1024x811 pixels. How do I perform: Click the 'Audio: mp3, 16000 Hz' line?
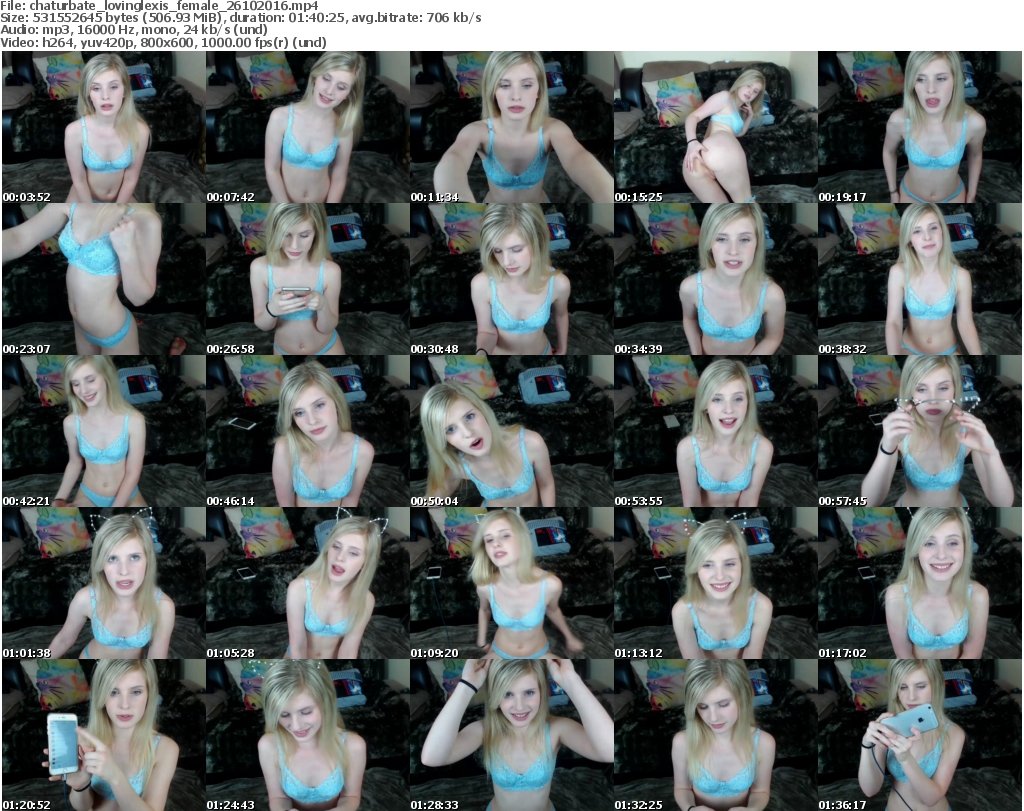134,30
